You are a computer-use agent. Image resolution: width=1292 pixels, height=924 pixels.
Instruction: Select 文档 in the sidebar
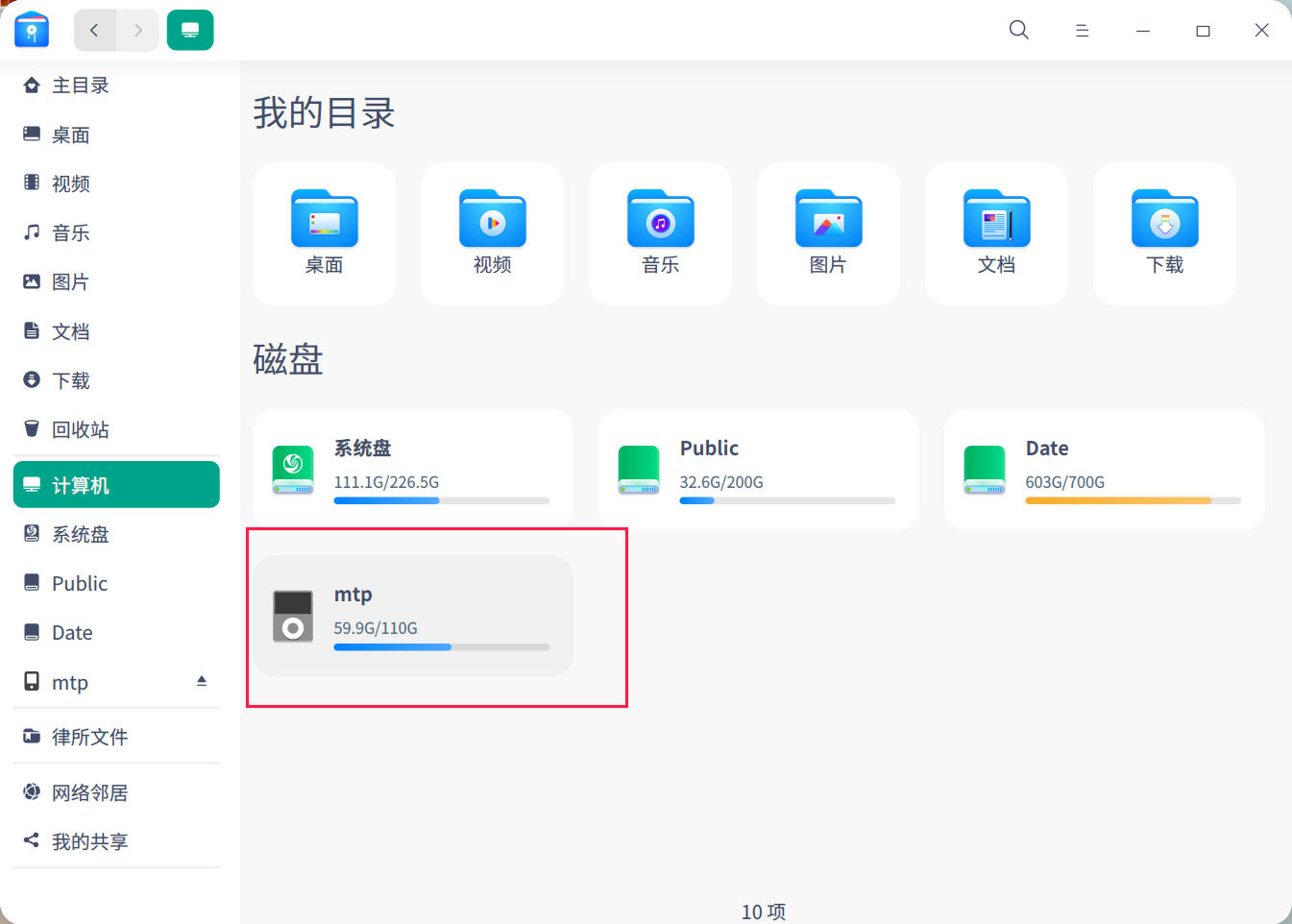coord(116,331)
